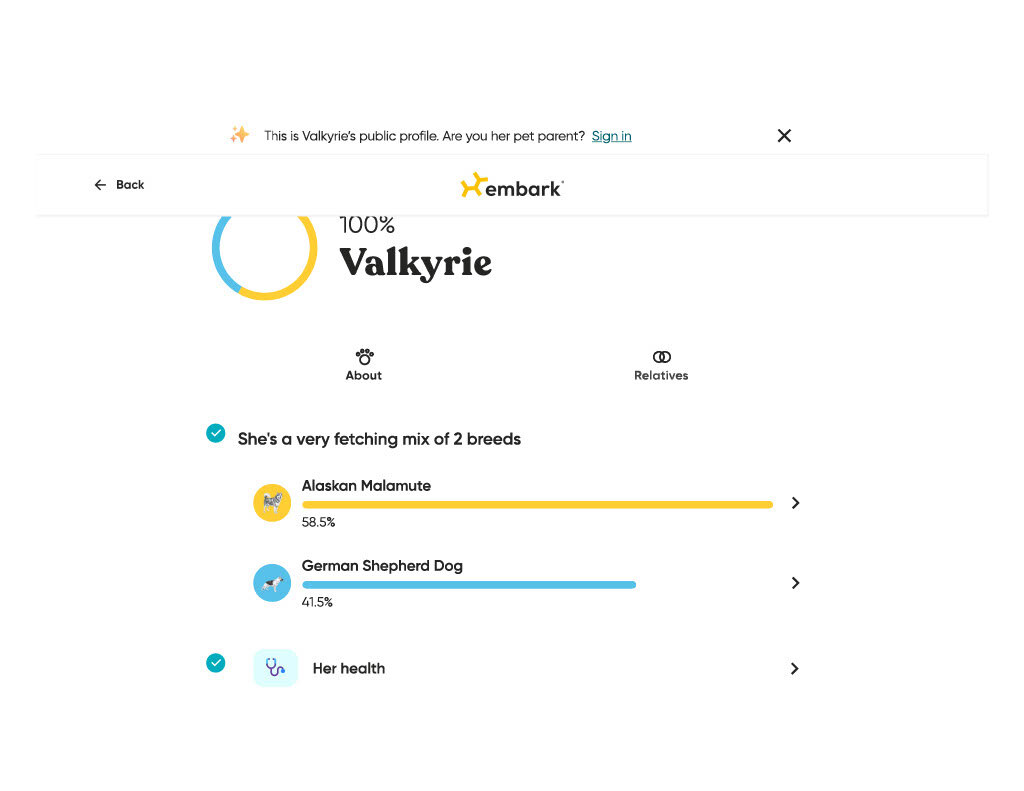Click the Alaskan Malamute yellow percentage bar

(x=537, y=504)
